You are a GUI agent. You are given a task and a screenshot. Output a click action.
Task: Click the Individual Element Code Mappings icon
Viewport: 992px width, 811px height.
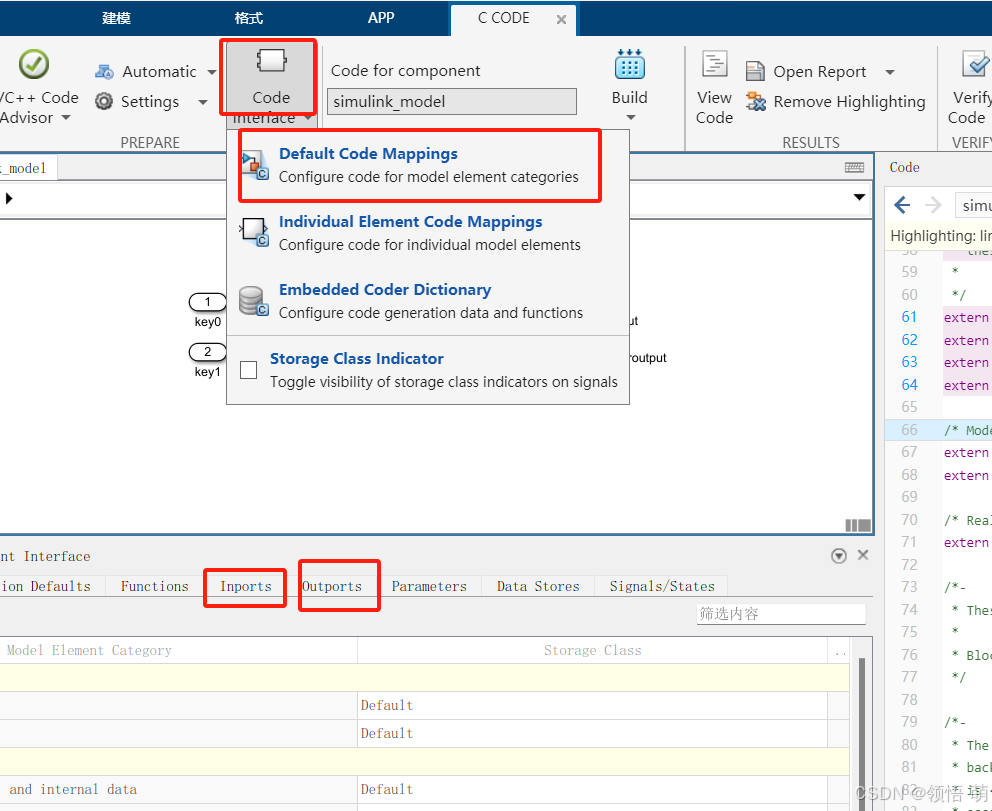[254, 233]
